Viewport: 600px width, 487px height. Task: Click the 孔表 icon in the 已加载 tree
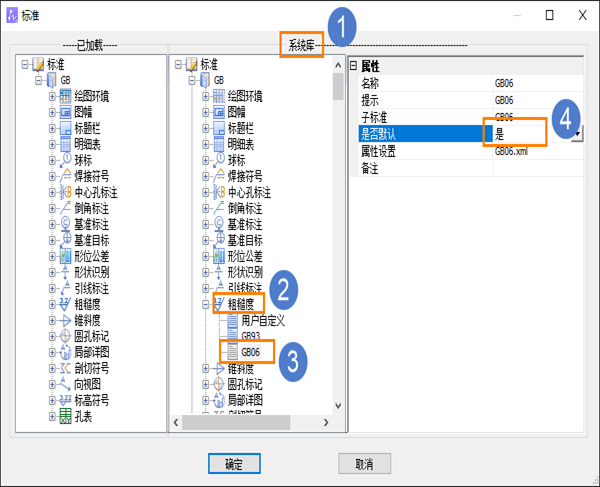tap(65, 416)
